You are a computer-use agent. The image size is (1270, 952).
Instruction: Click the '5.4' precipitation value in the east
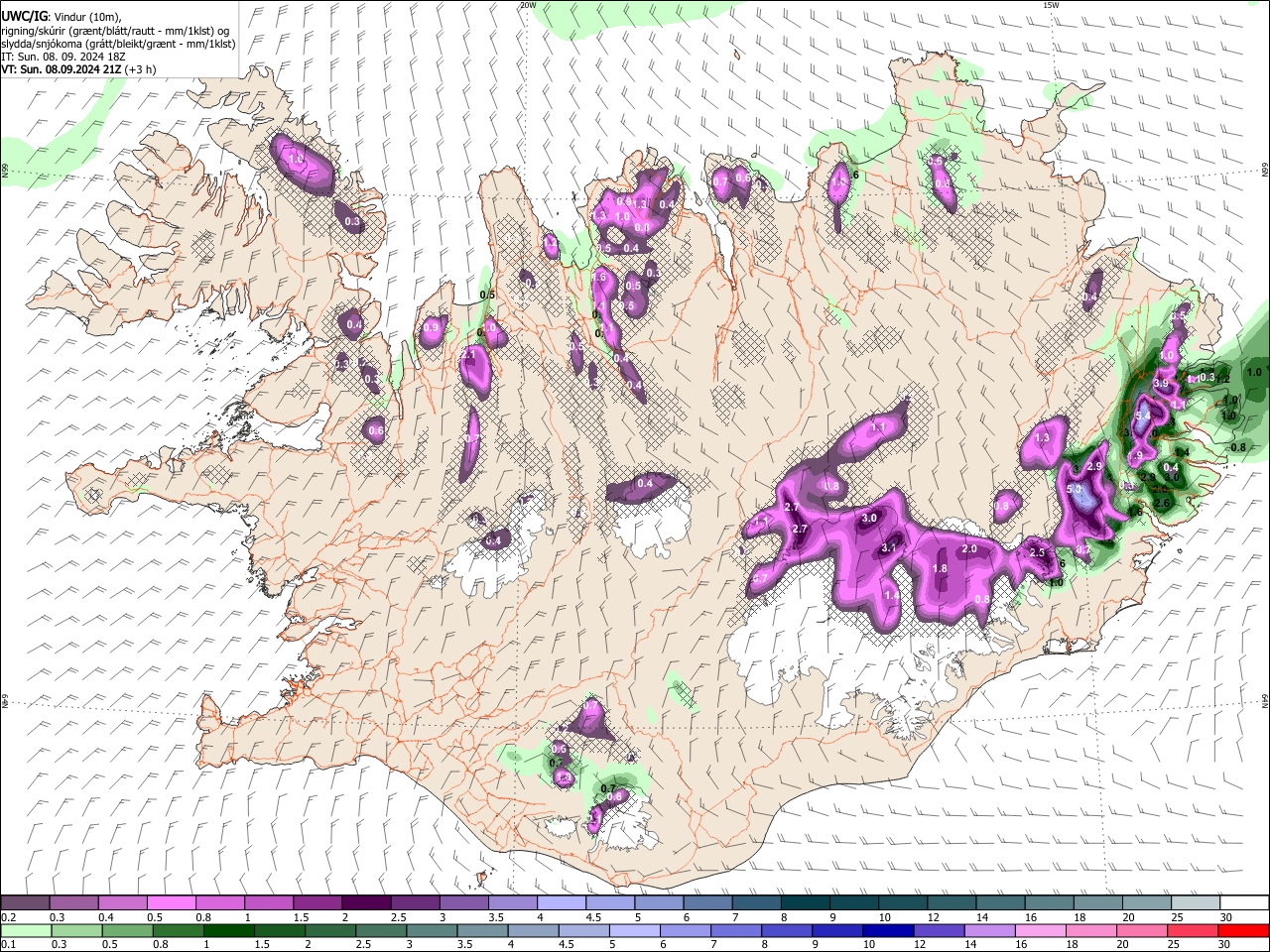[1142, 416]
